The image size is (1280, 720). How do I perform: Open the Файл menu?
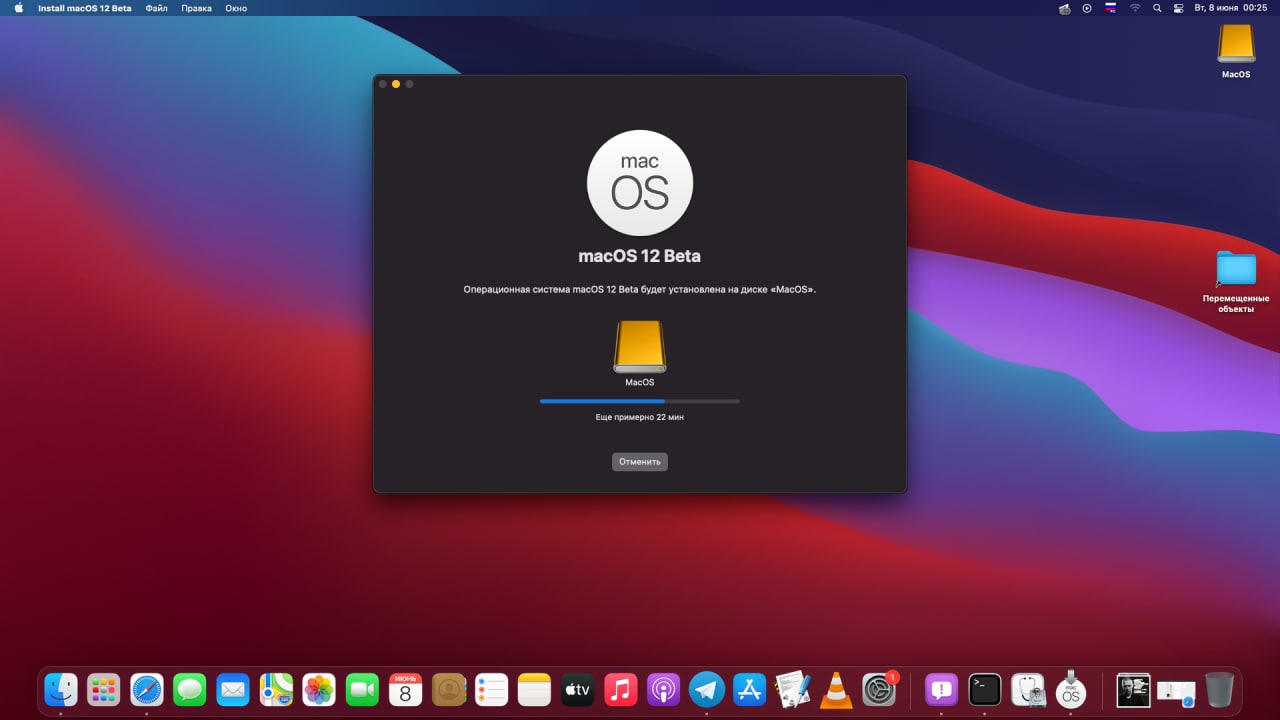point(156,8)
